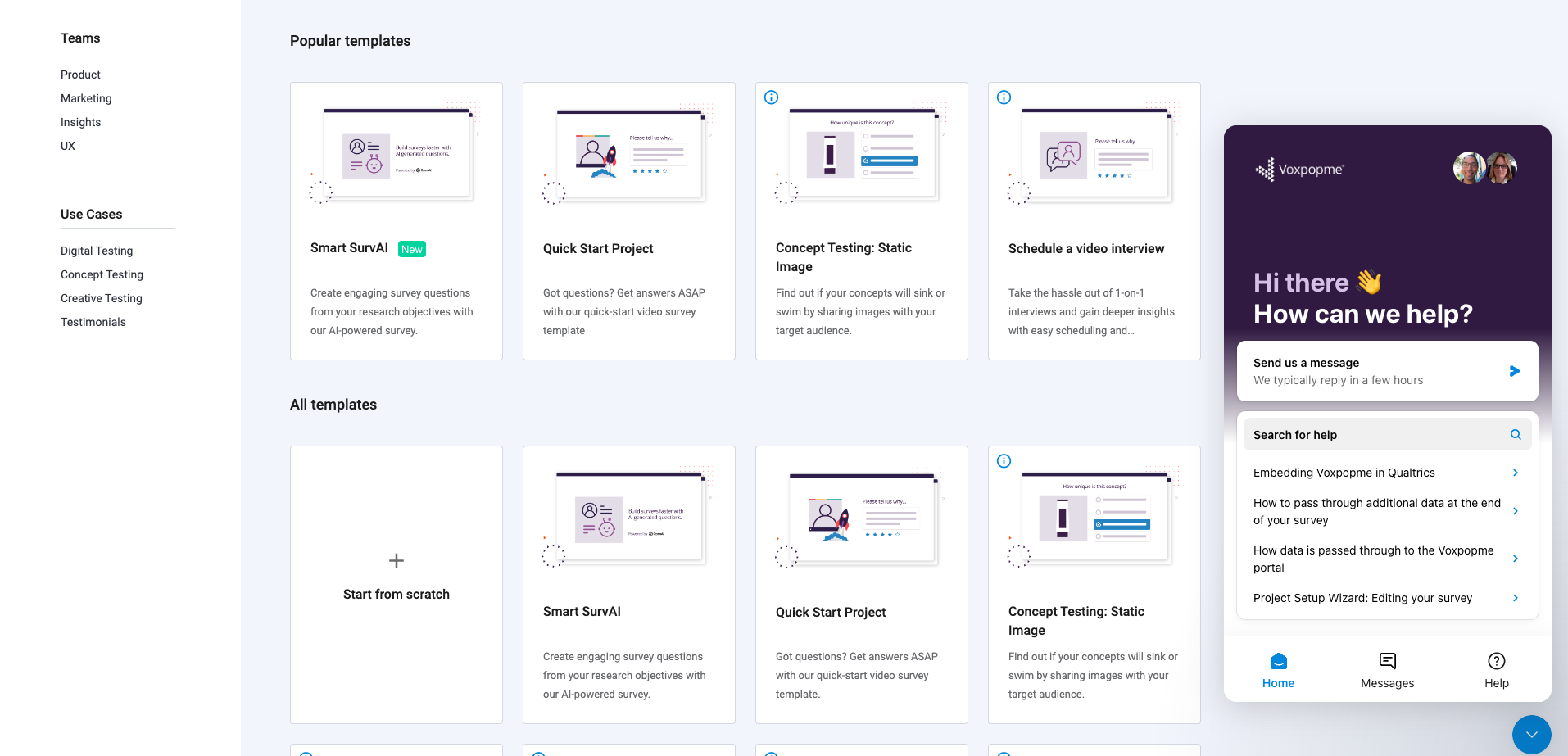The height and width of the screenshot is (756, 1568).
Task: Click the search magnifier icon in help widget
Action: click(1516, 435)
